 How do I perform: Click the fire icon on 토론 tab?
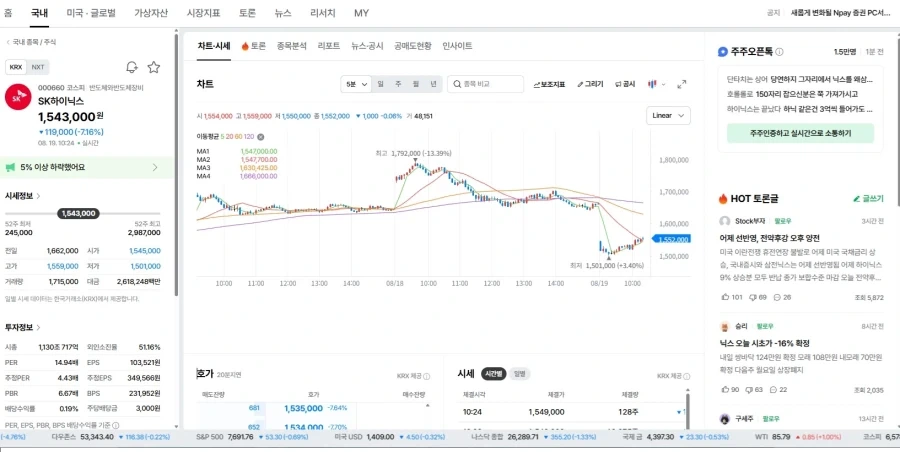tap(245, 46)
